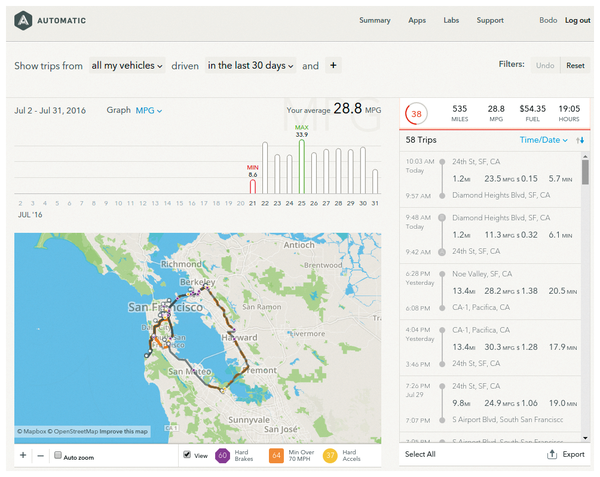Viewport: 600px width, 477px height.
Task: Log out of the account
Action: point(577,21)
